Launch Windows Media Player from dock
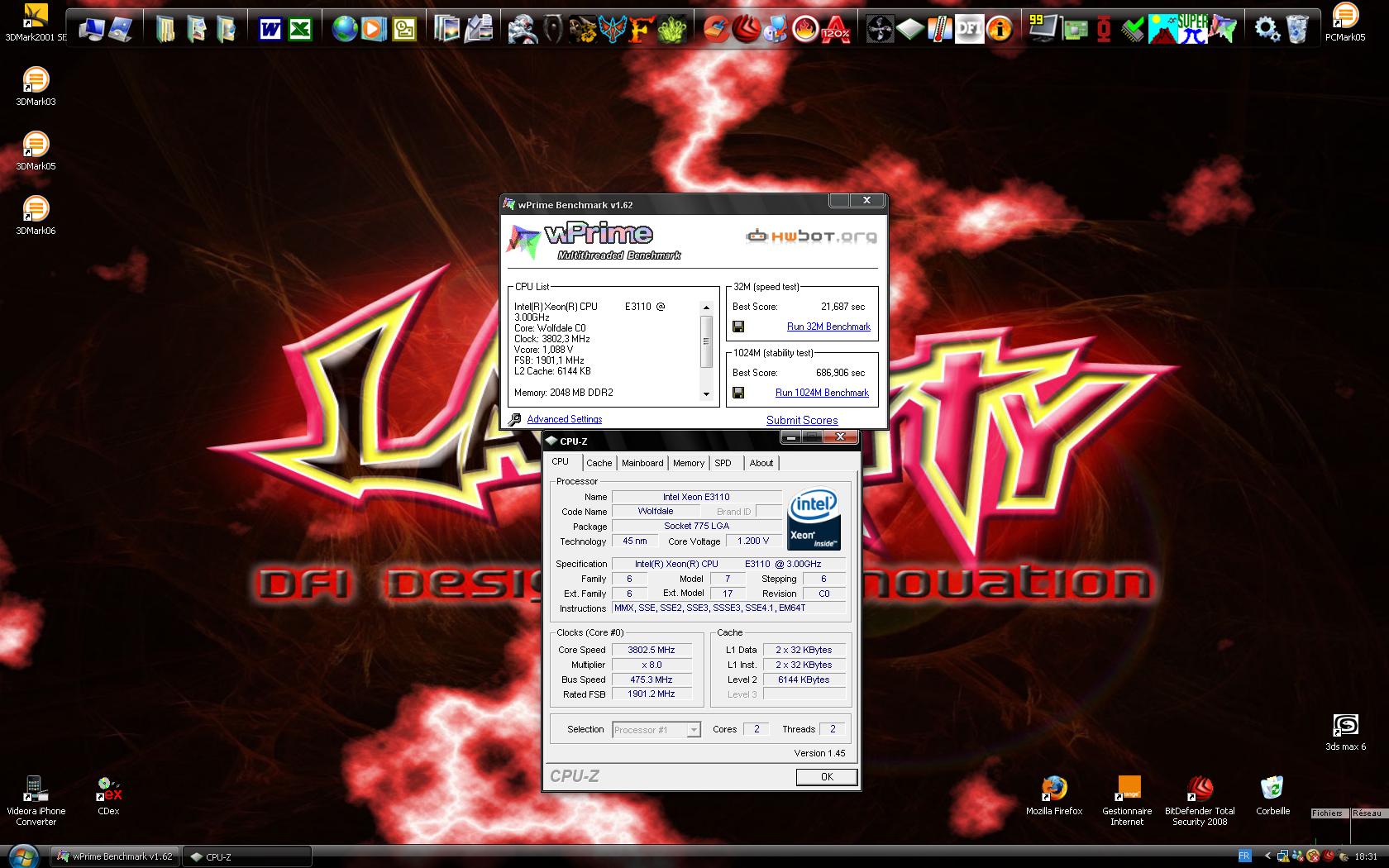1389x868 pixels. coord(374,30)
